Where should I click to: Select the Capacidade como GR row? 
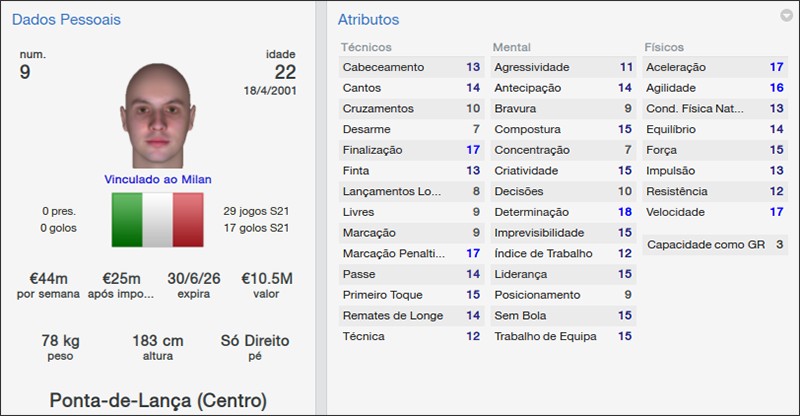click(715, 244)
